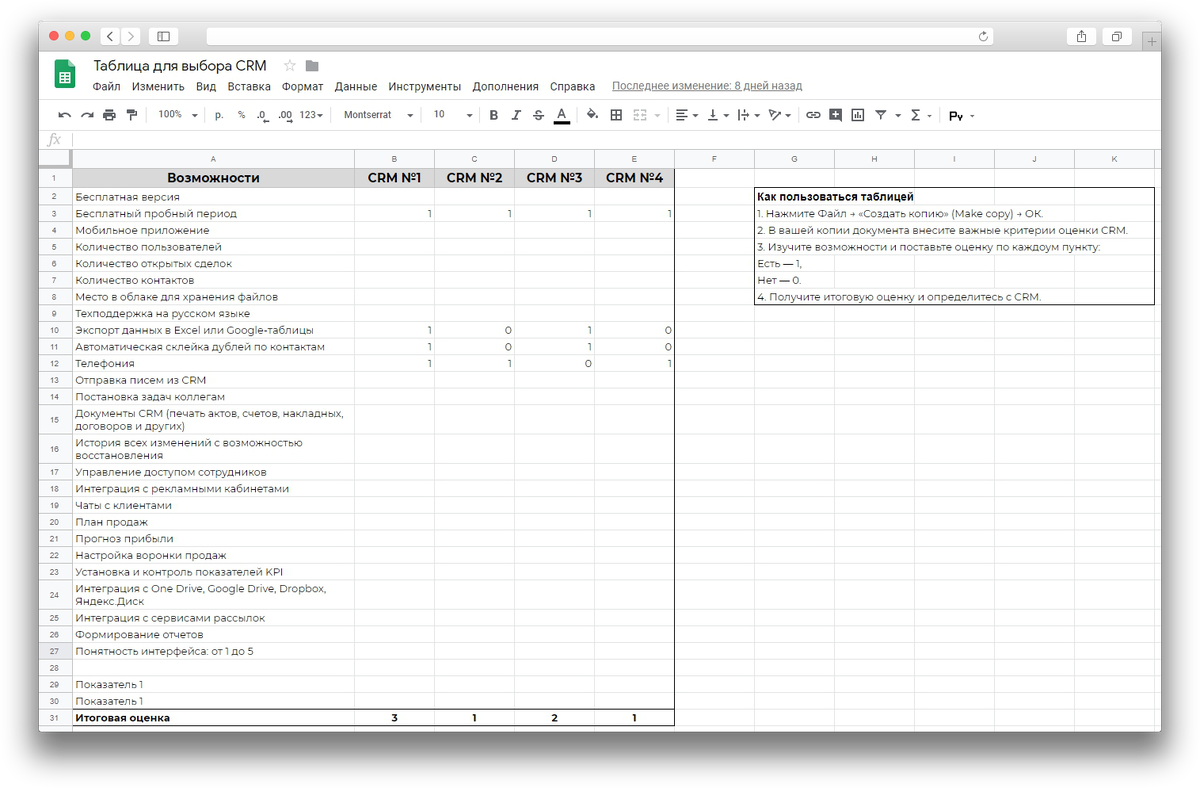Redo the last undone action

(87, 115)
